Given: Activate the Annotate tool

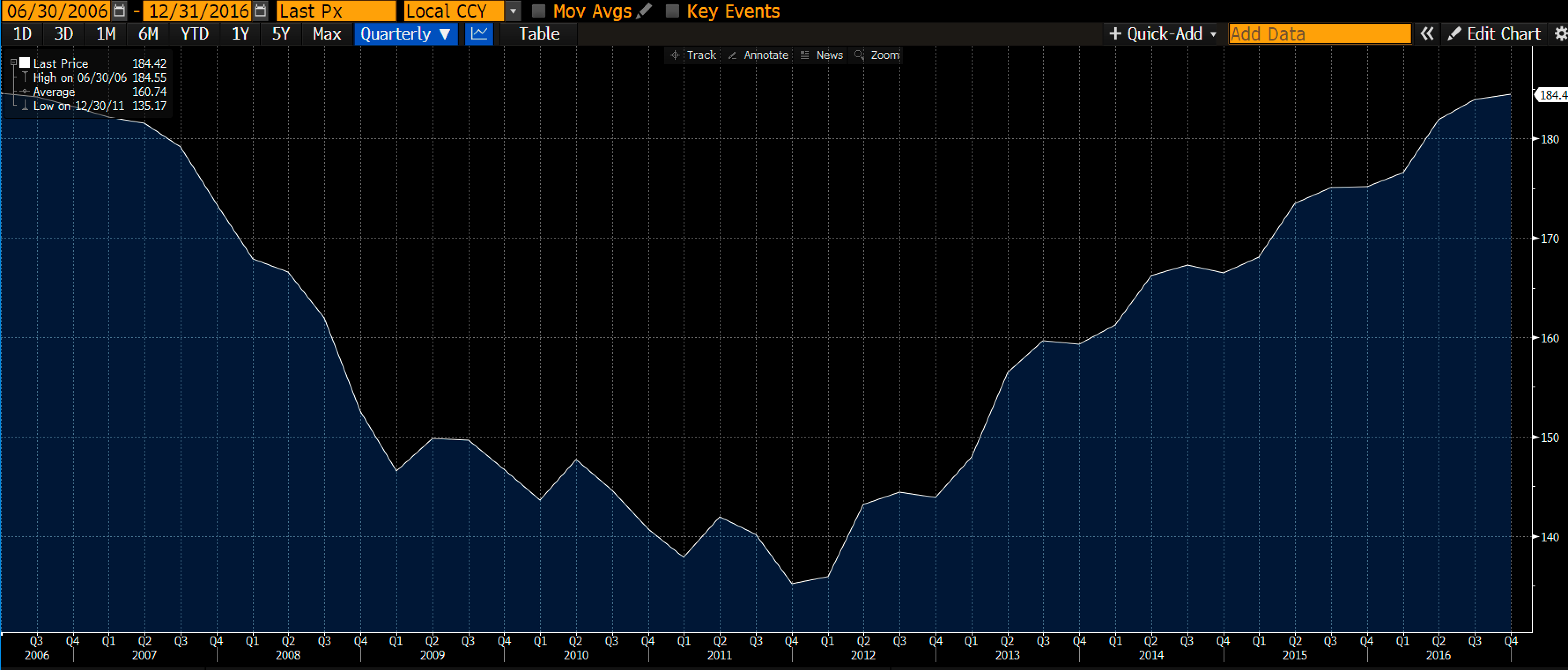Looking at the screenshot, I should click(758, 55).
